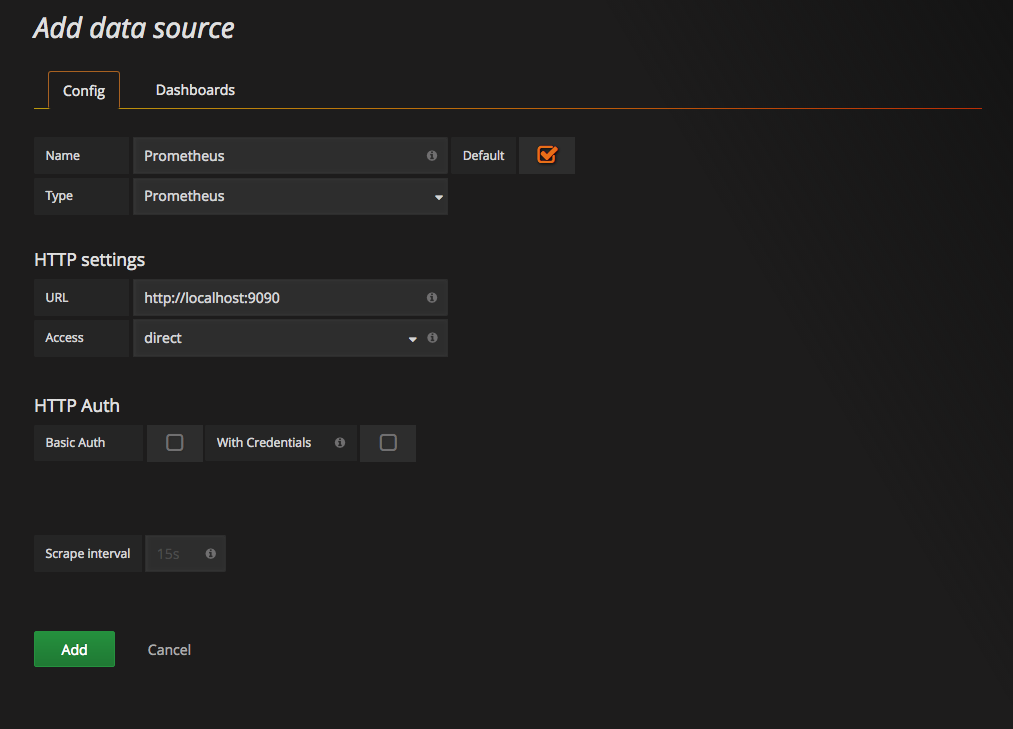Click the Scrape interval info icon
Screen dimensions: 1013x729
point(211,553)
